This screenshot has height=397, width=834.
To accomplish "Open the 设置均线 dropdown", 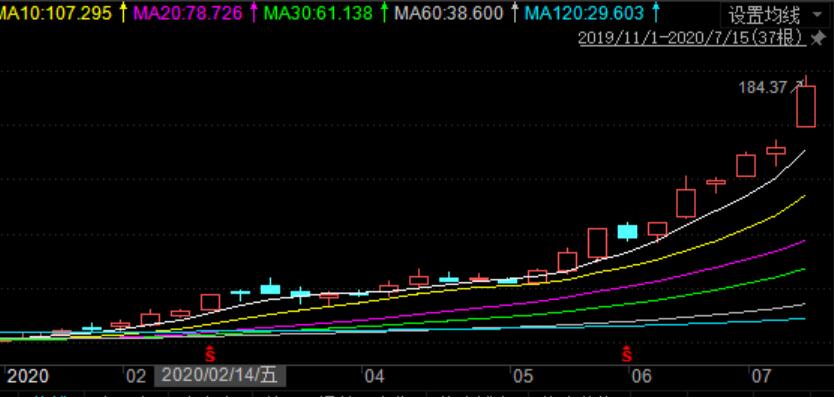I will click(774, 15).
